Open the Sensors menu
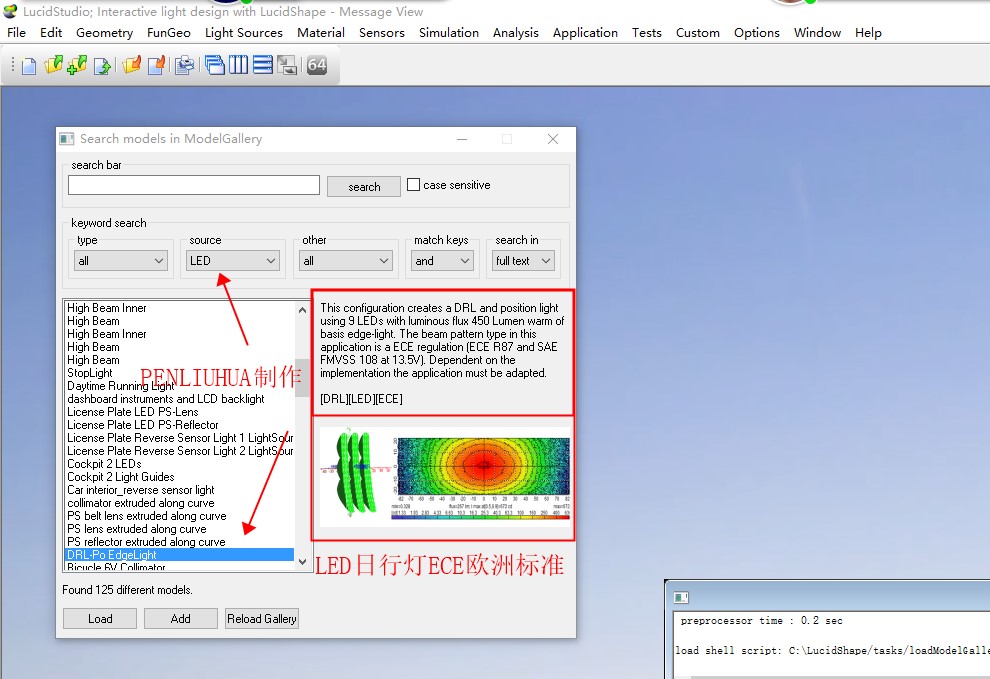Screen dimensions: 990x679 pyautogui.click(x=382, y=33)
